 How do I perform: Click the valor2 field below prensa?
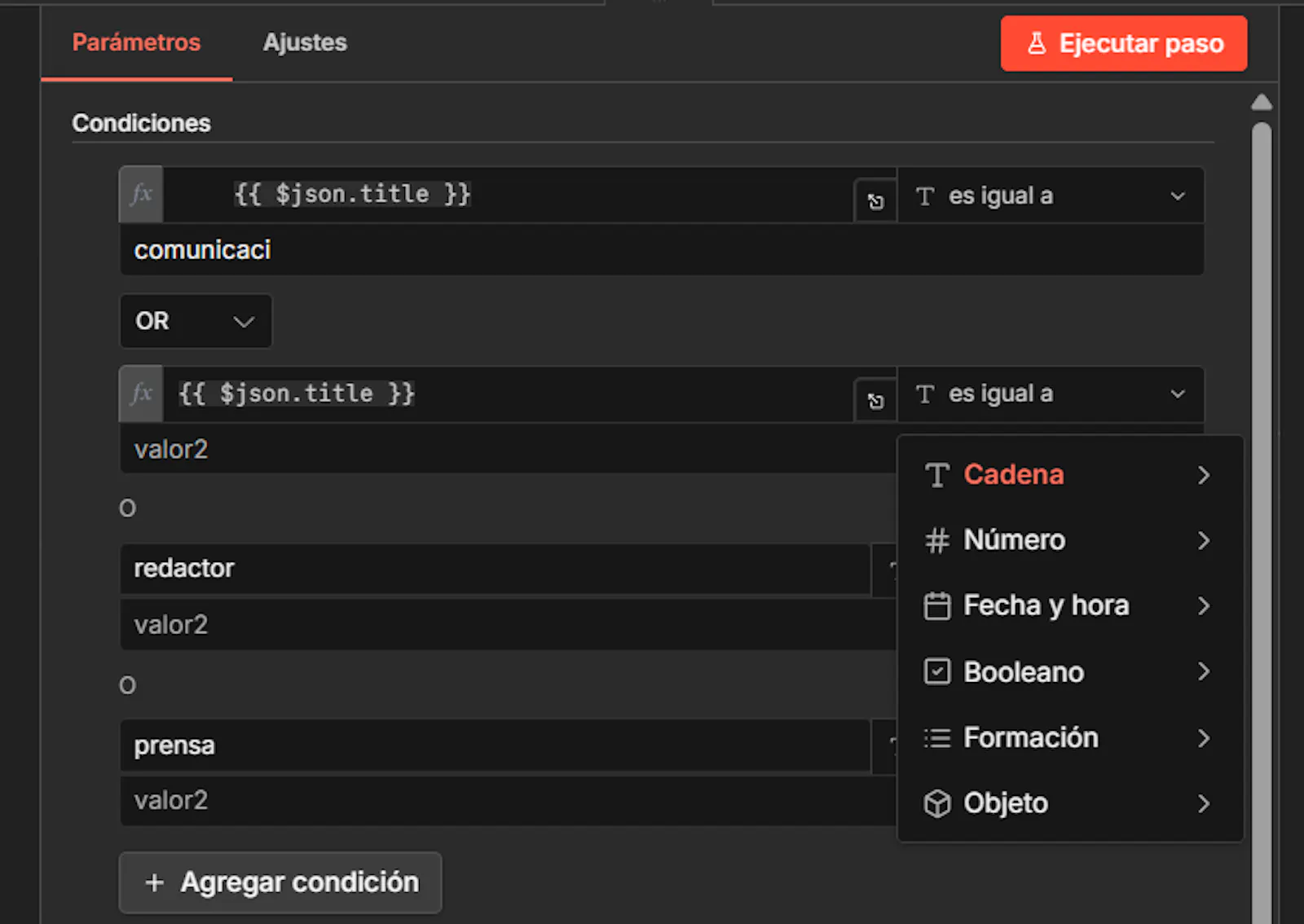click(x=509, y=800)
